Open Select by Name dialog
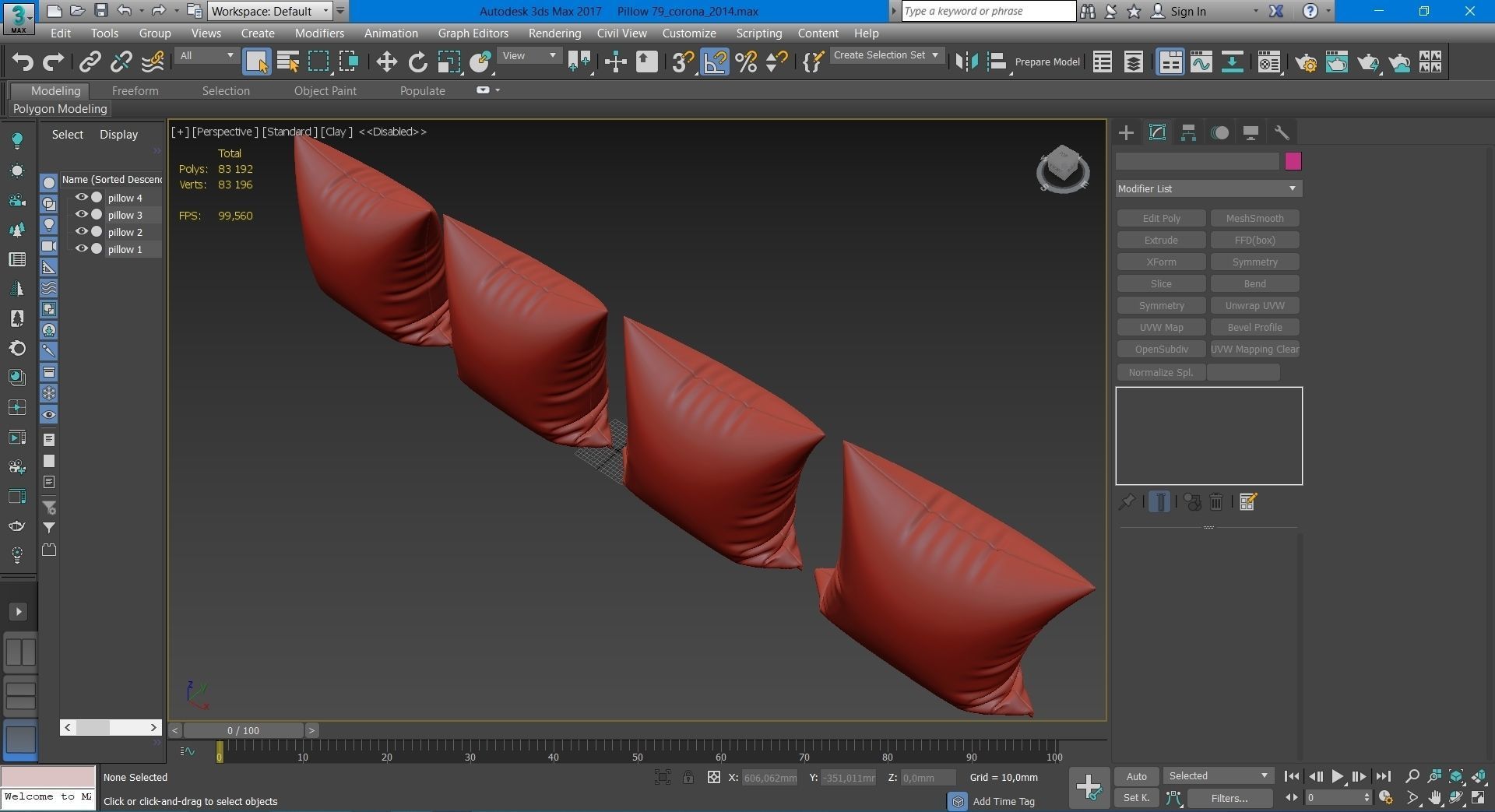This screenshot has width=1495, height=812. tap(288, 62)
